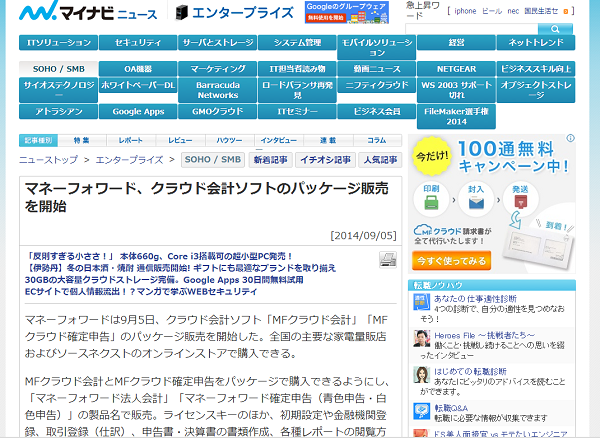This screenshot has height=438, width=600.
Task: Click the 印刷 printer icon in ad
Action: point(431,202)
